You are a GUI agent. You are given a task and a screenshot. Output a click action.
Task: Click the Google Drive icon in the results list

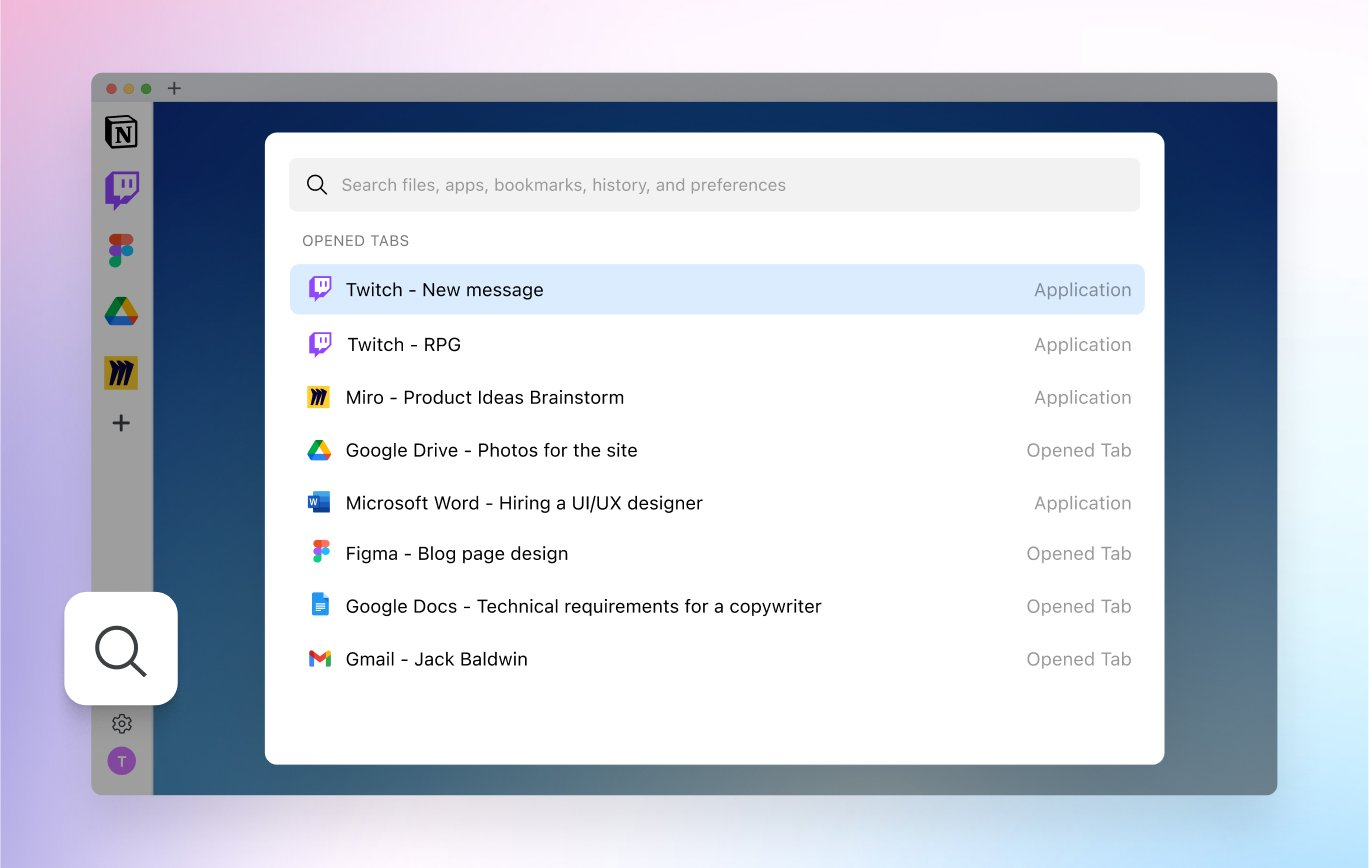319,450
